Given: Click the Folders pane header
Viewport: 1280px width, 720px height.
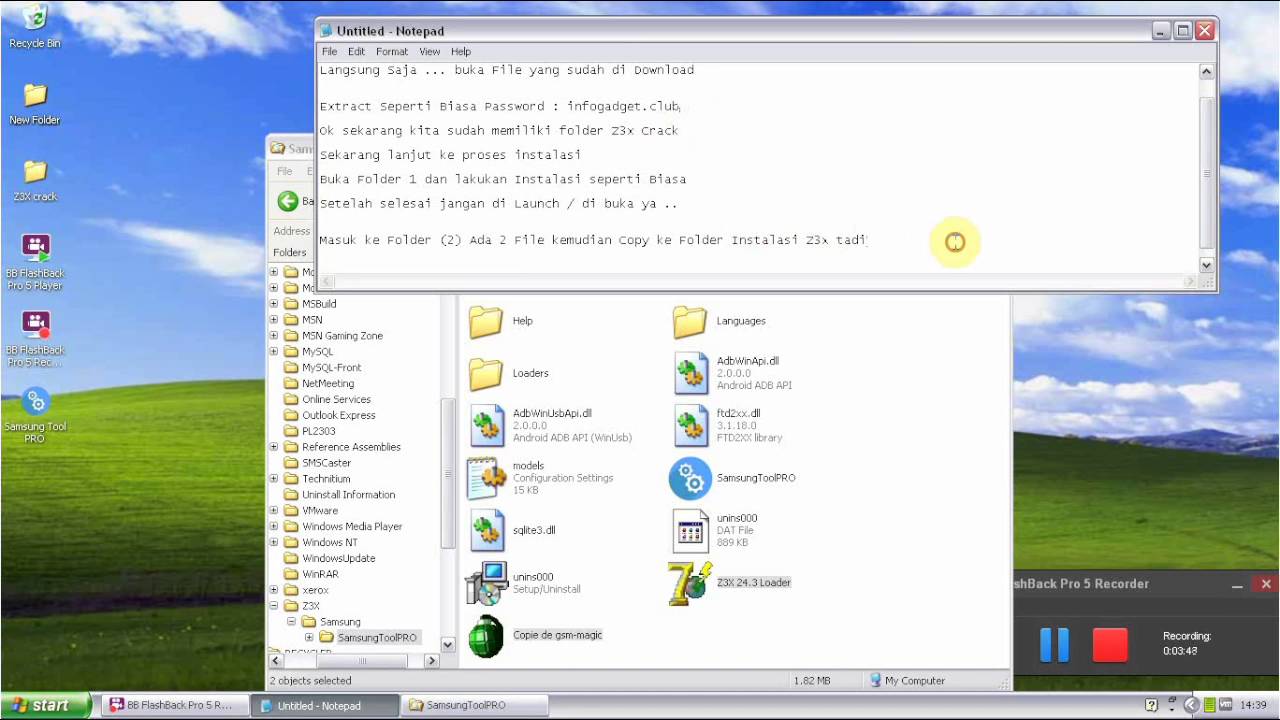Looking at the screenshot, I should pyautogui.click(x=290, y=252).
